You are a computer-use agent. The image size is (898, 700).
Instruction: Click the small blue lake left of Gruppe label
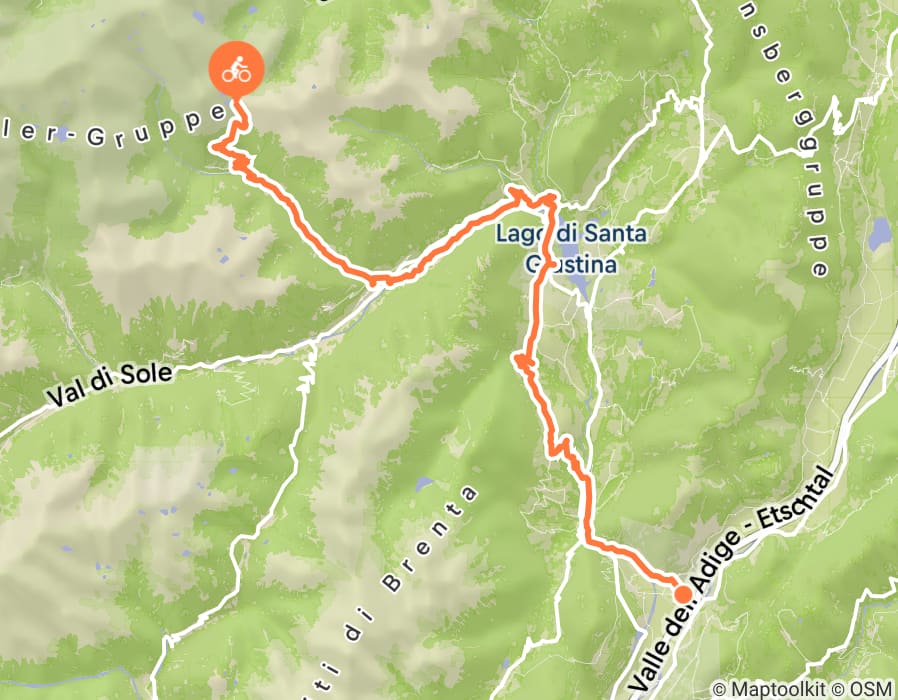(62, 131)
